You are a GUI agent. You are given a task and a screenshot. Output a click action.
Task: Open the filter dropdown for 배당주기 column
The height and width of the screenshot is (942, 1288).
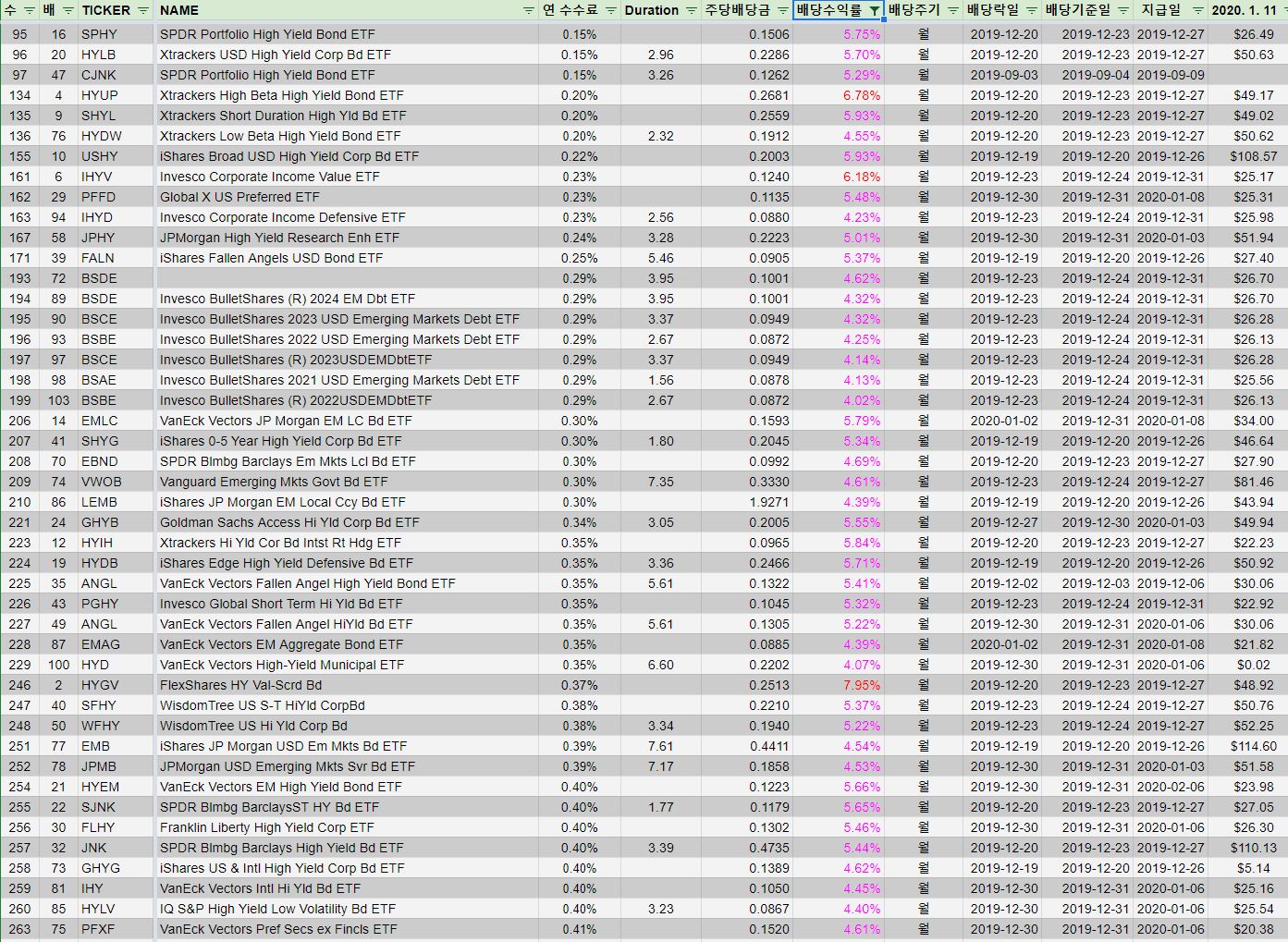coord(952,10)
